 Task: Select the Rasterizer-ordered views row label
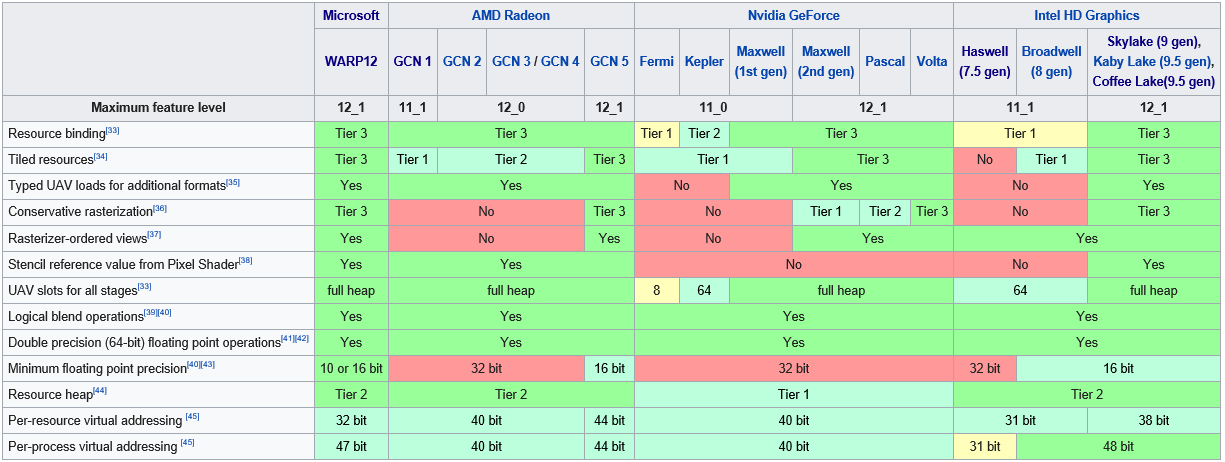click(x=77, y=238)
